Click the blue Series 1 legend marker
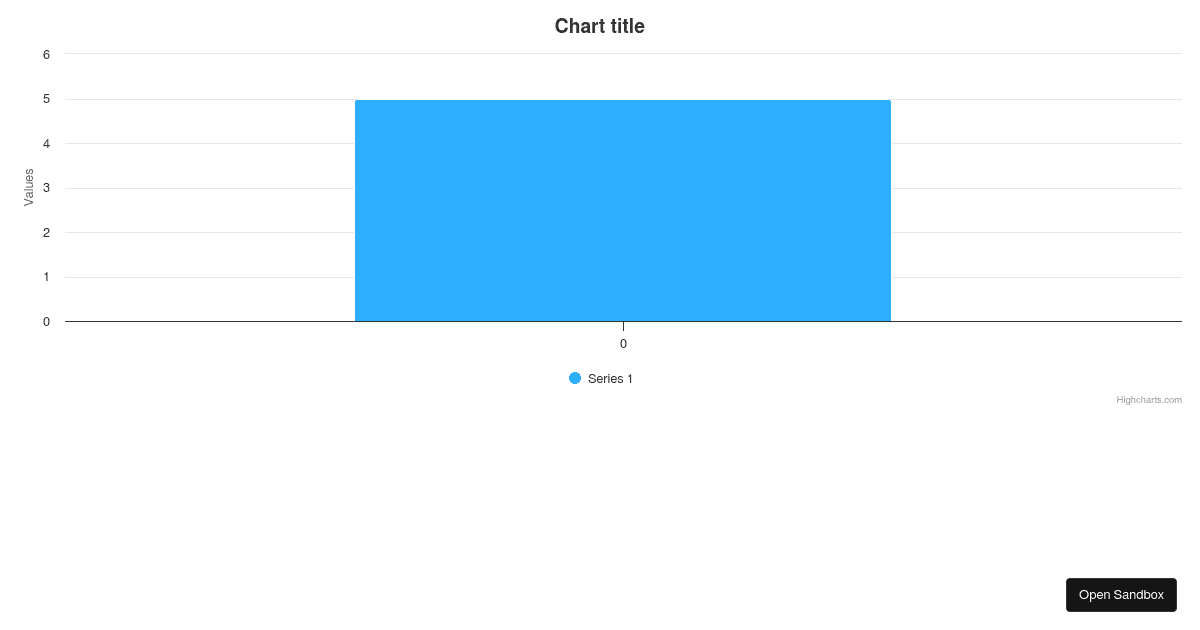This screenshot has width=1200, height=630. [x=573, y=378]
